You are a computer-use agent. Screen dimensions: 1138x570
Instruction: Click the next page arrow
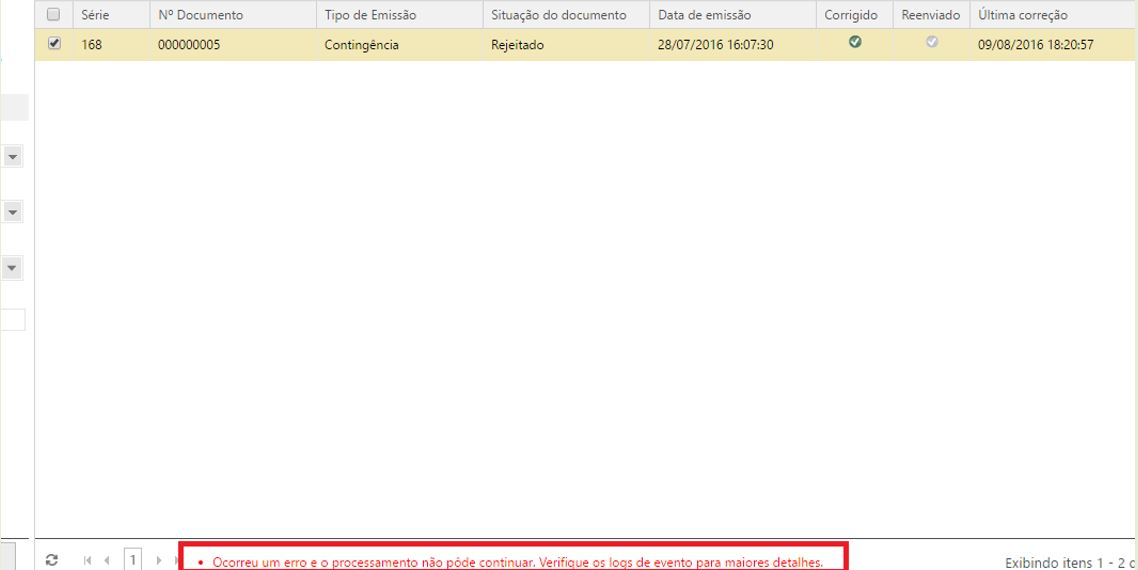(x=157, y=561)
